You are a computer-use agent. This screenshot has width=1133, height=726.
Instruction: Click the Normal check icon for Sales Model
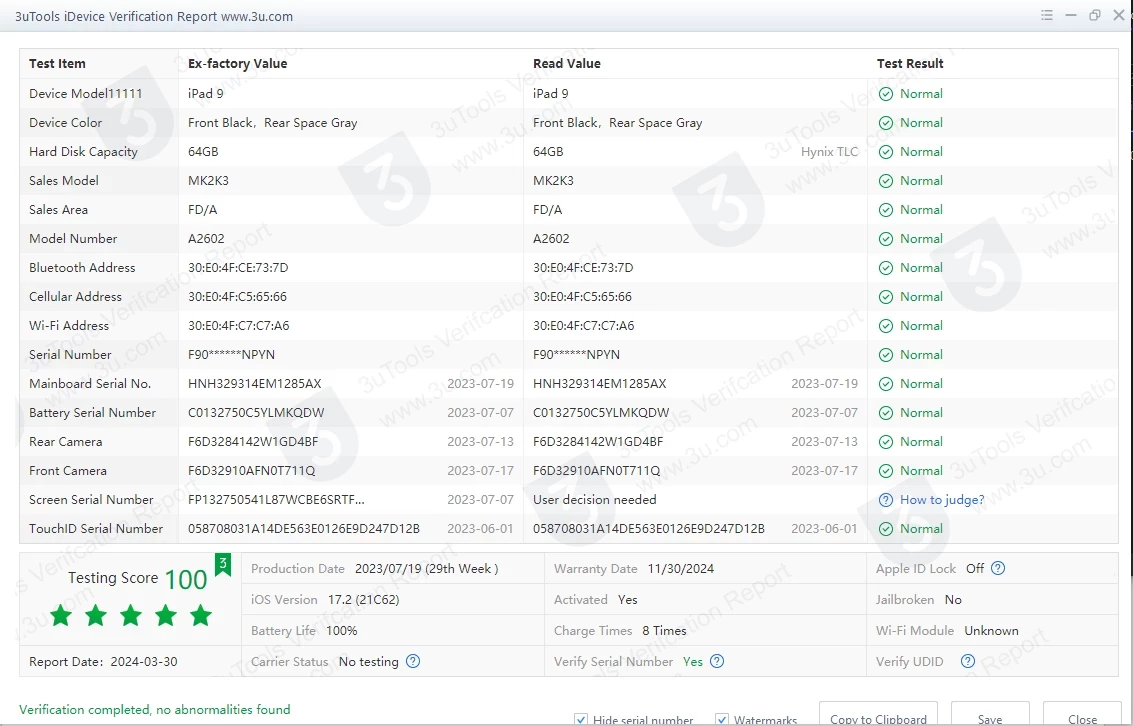tap(885, 181)
